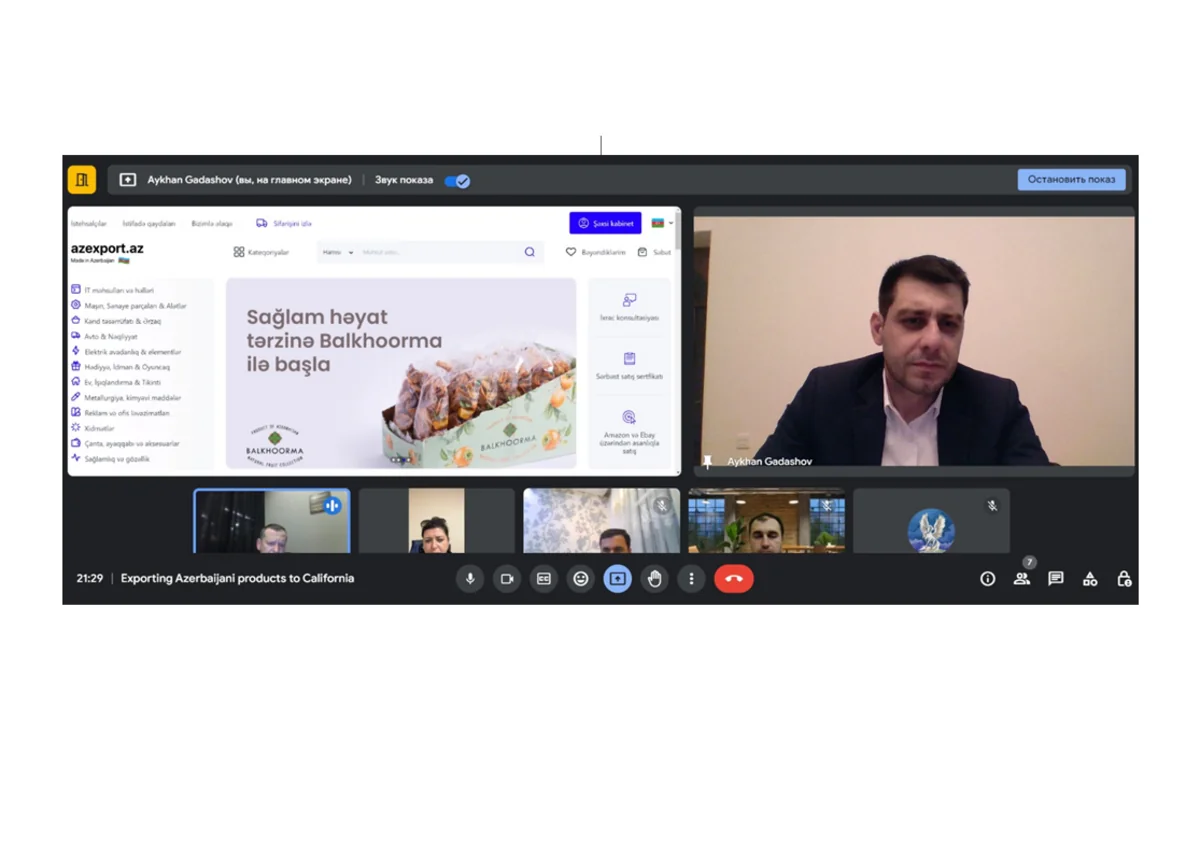The width and height of the screenshot is (1200, 848).
Task: Open Bəyəndiklərim favorites link
Action: click(596, 252)
